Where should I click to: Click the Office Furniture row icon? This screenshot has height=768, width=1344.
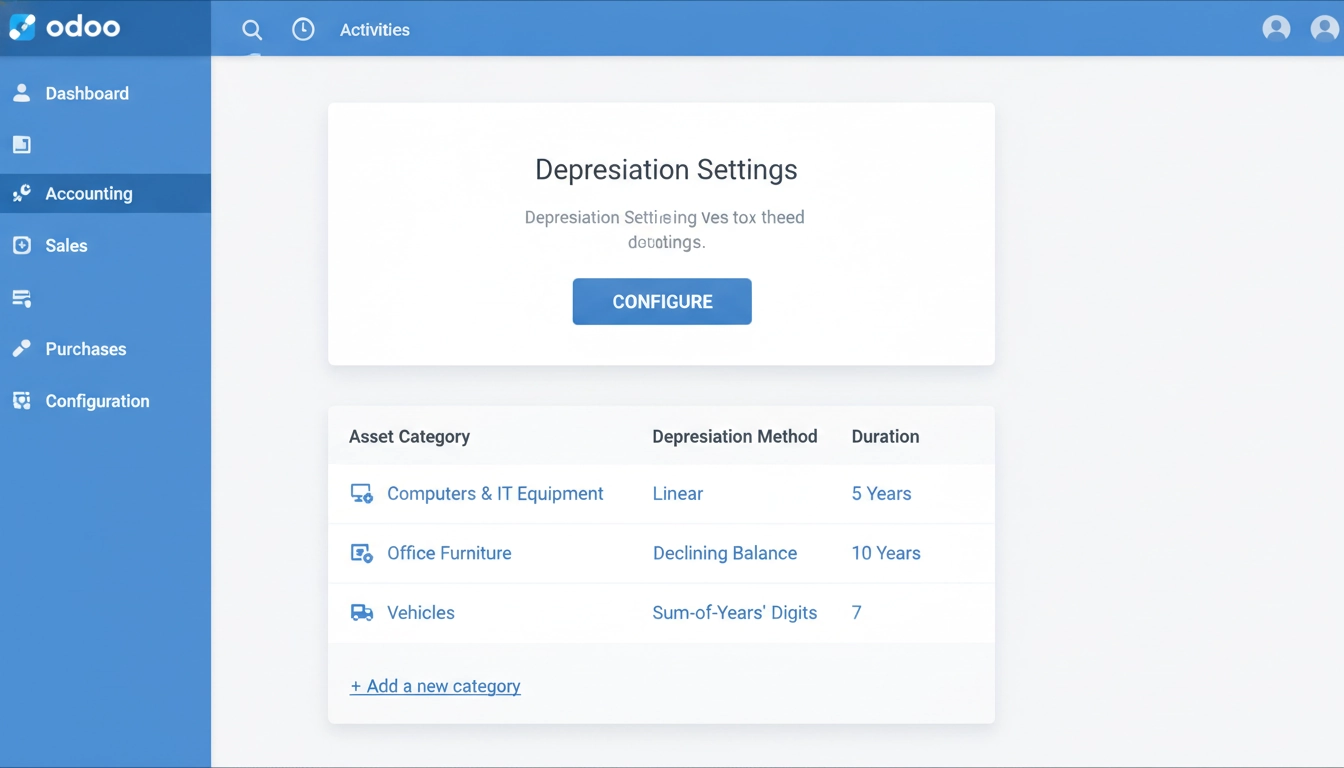(x=361, y=553)
